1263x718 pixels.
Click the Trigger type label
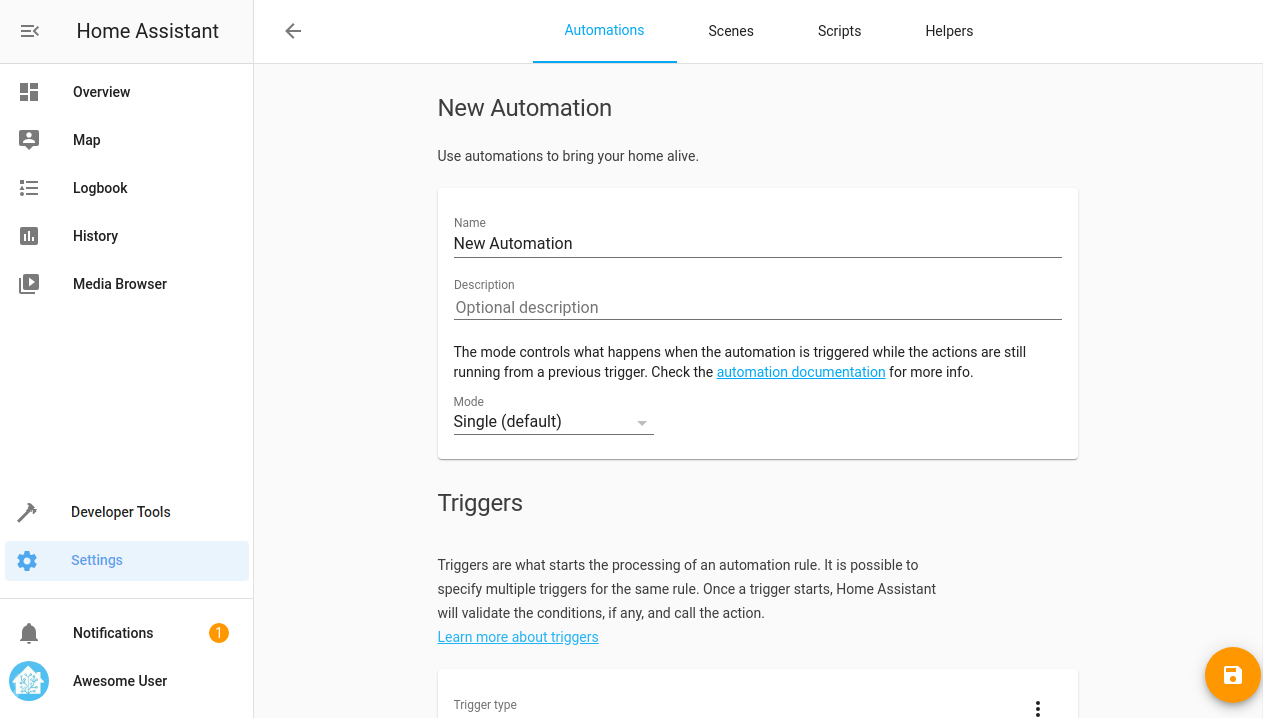tap(485, 705)
